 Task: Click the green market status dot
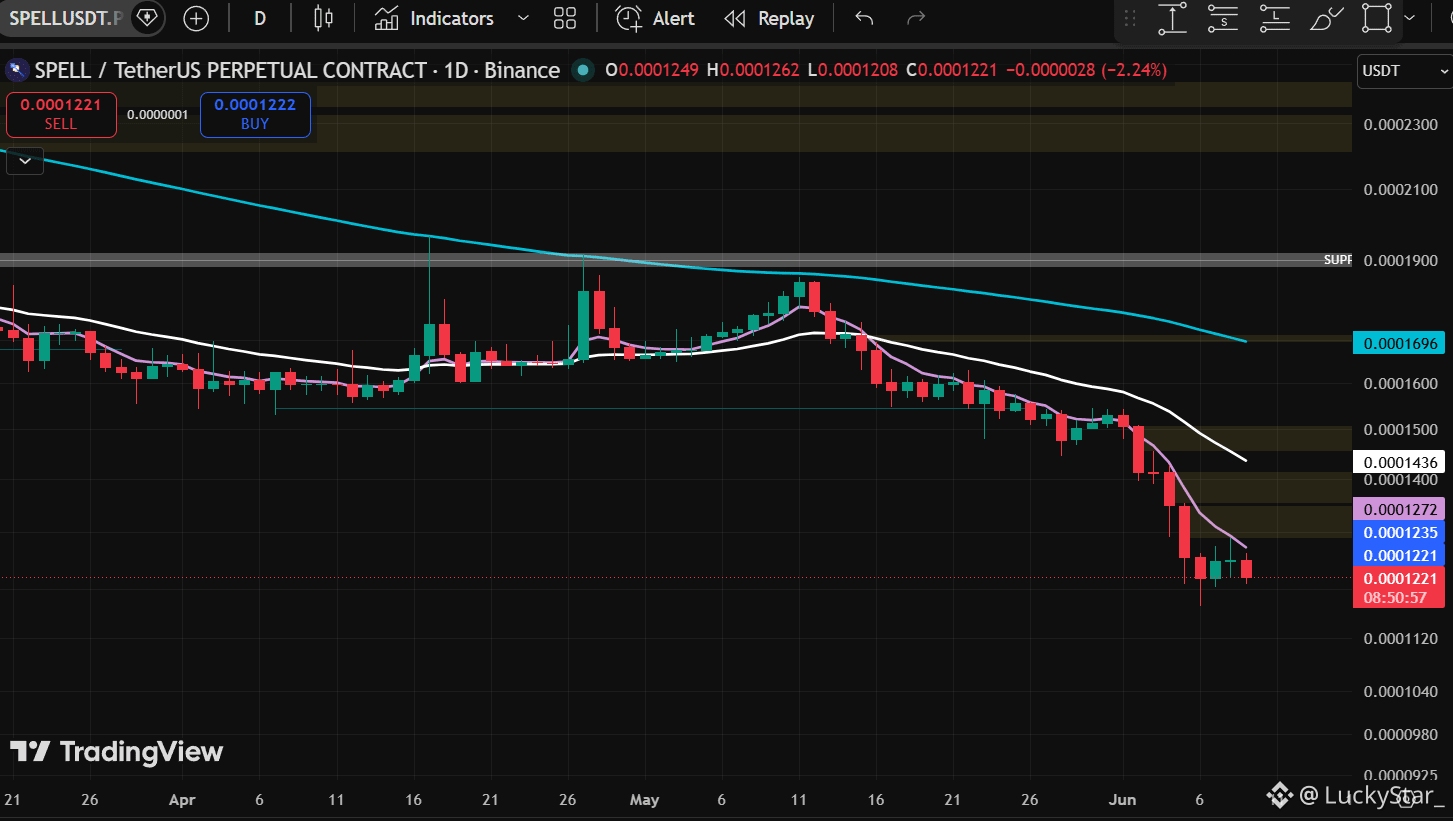click(581, 71)
